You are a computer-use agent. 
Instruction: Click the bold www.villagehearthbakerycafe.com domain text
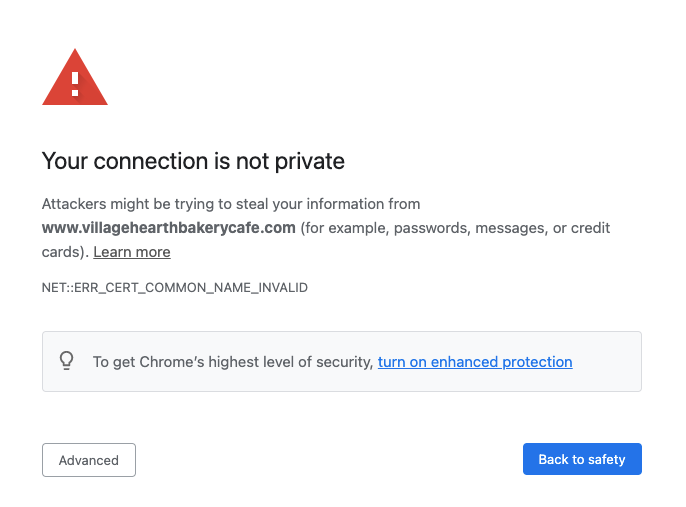168,228
